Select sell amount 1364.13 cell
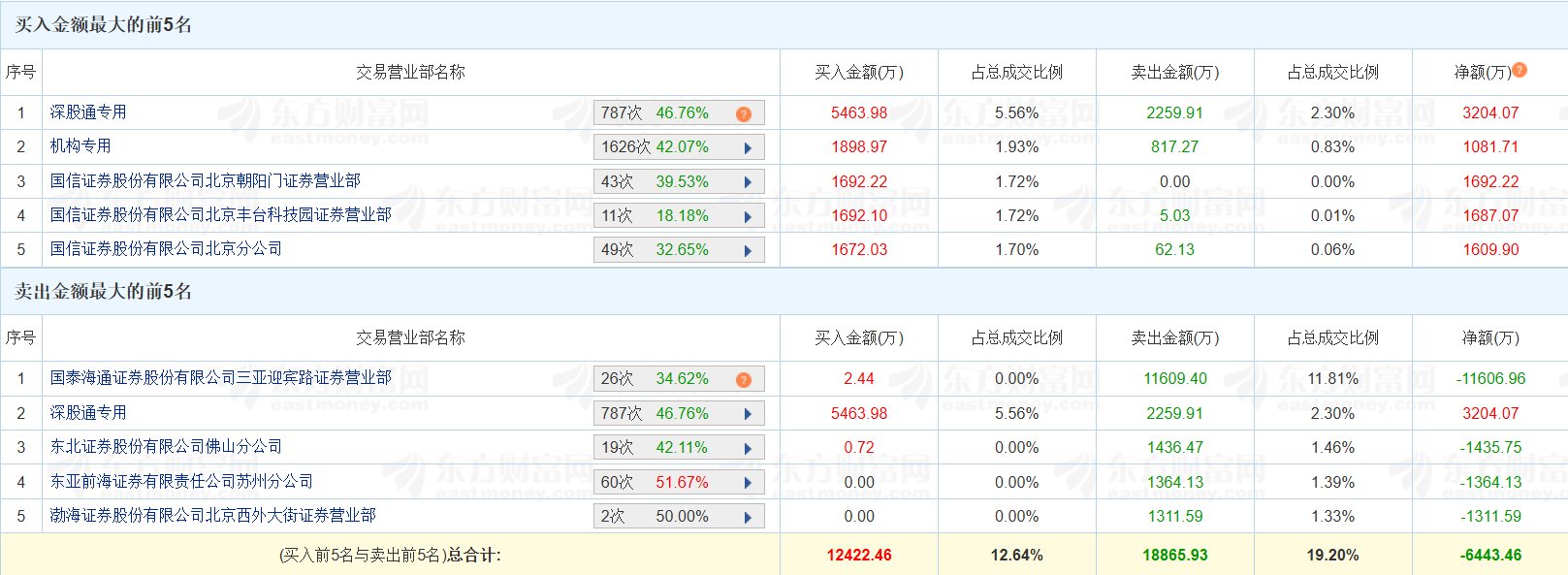The image size is (1568, 575). coord(1175,483)
